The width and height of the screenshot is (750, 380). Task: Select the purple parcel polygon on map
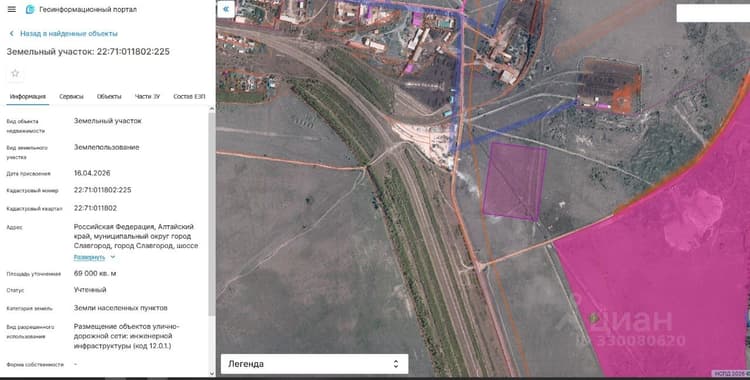tap(515, 181)
